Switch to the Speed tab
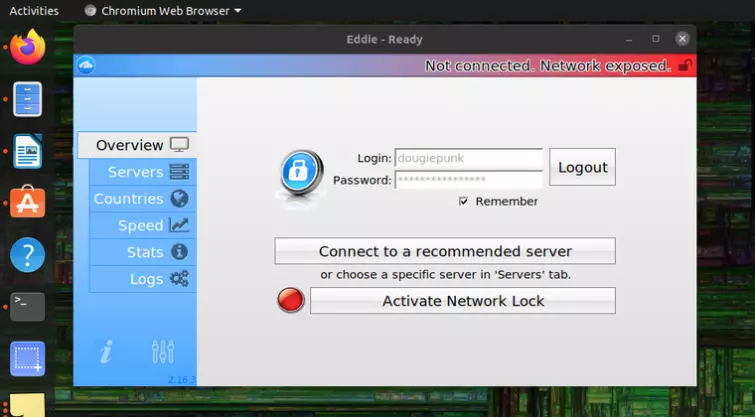This screenshot has height=417, width=755. pyautogui.click(x=143, y=225)
